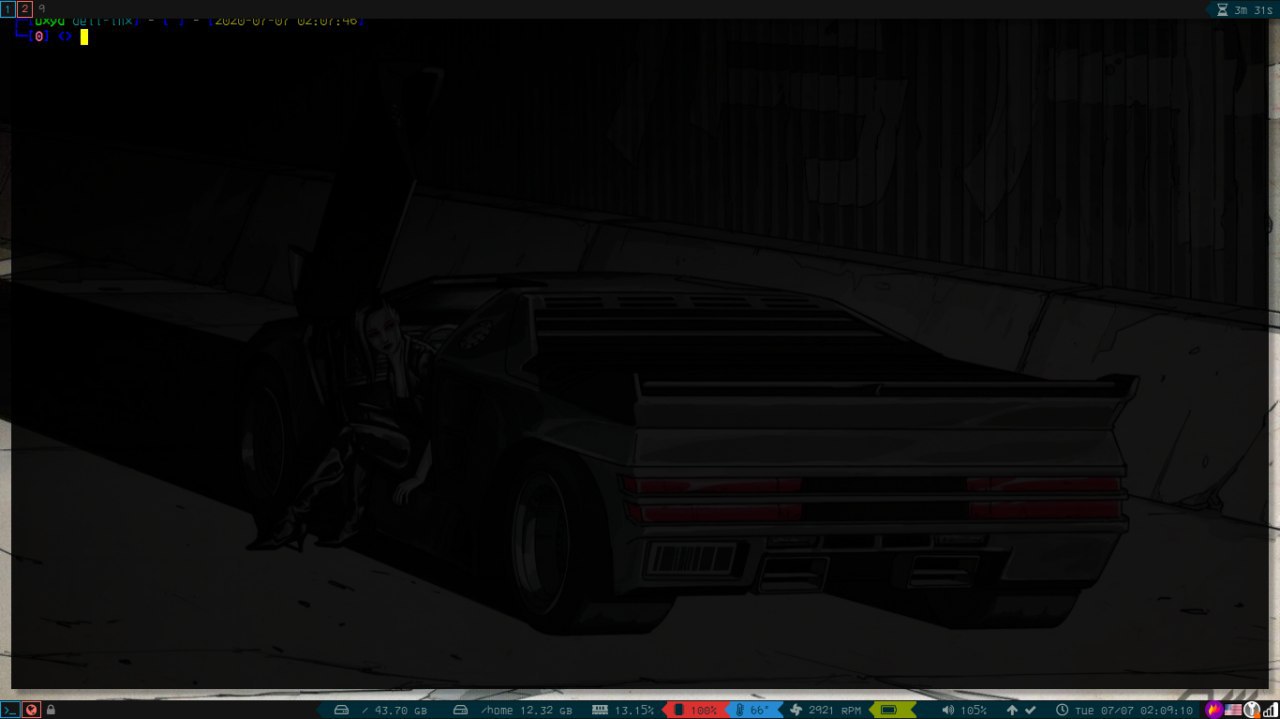1280x719 pixels.
Task: Click the 43.70 GB root disk value
Action: click(x=401, y=711)
